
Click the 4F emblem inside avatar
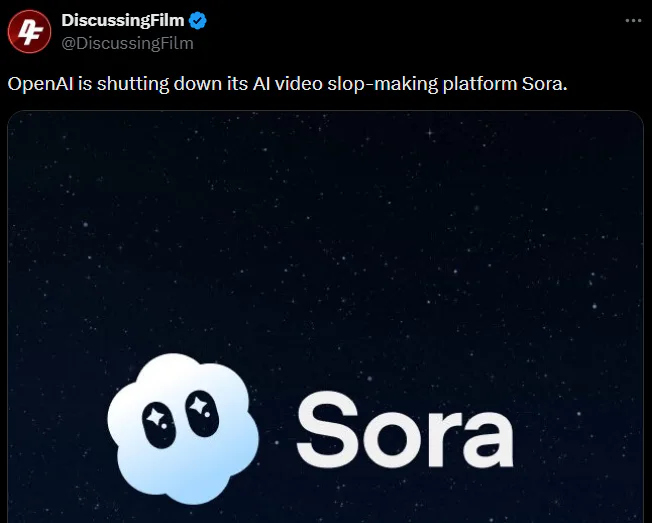tap(30, 32)
